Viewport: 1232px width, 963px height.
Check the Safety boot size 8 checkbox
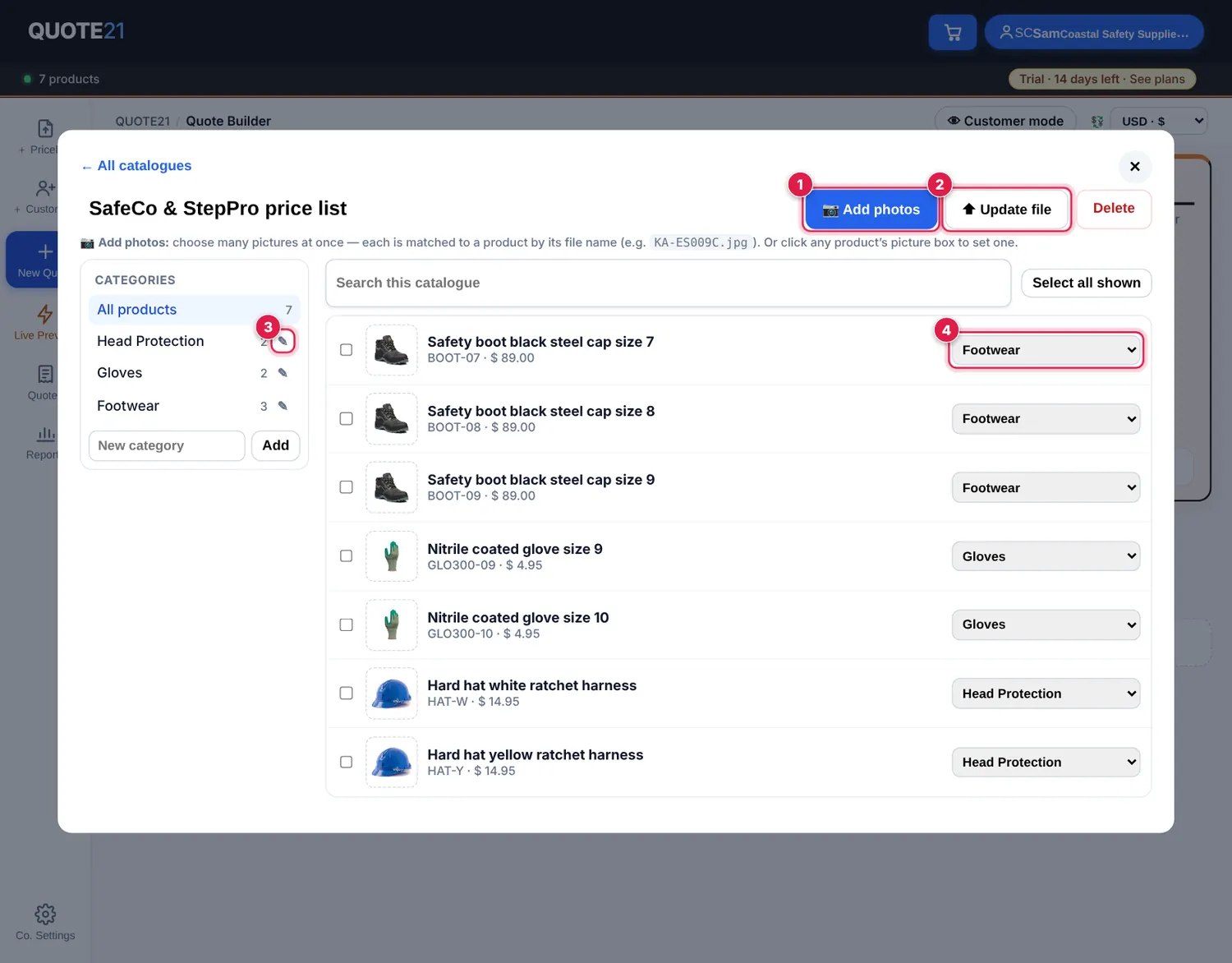tap(347, 419)
